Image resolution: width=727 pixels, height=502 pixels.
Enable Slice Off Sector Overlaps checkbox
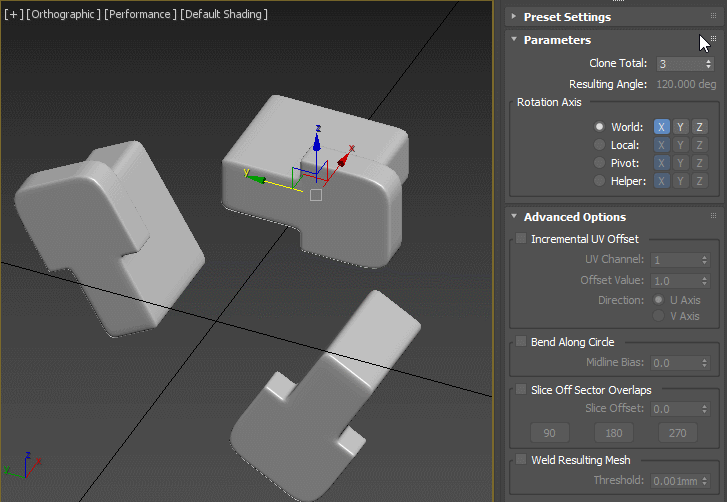coord(521,389)
